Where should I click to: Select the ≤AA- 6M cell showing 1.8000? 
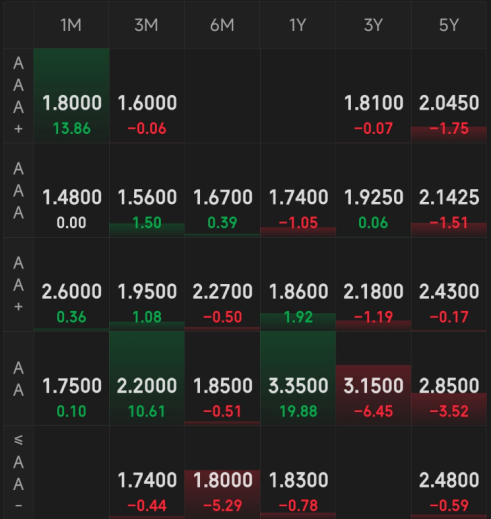pyautogui.click(x=222, y=473)
